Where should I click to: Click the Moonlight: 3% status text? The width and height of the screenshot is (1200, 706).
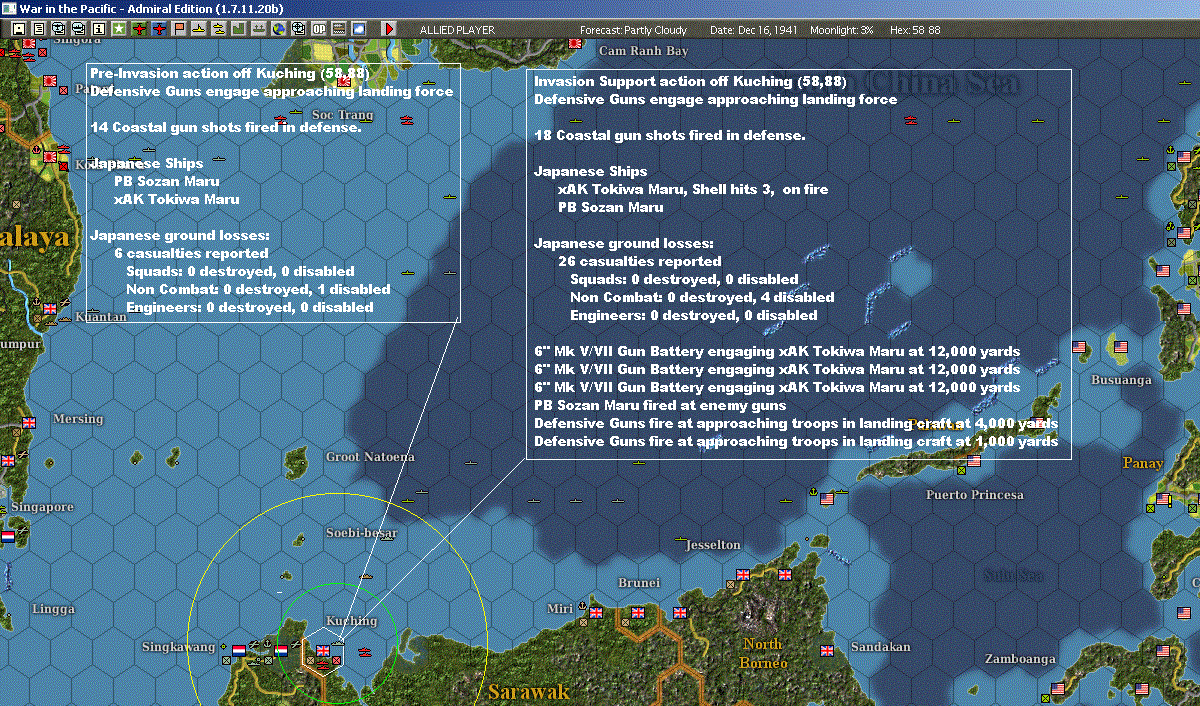pos(841,30)
